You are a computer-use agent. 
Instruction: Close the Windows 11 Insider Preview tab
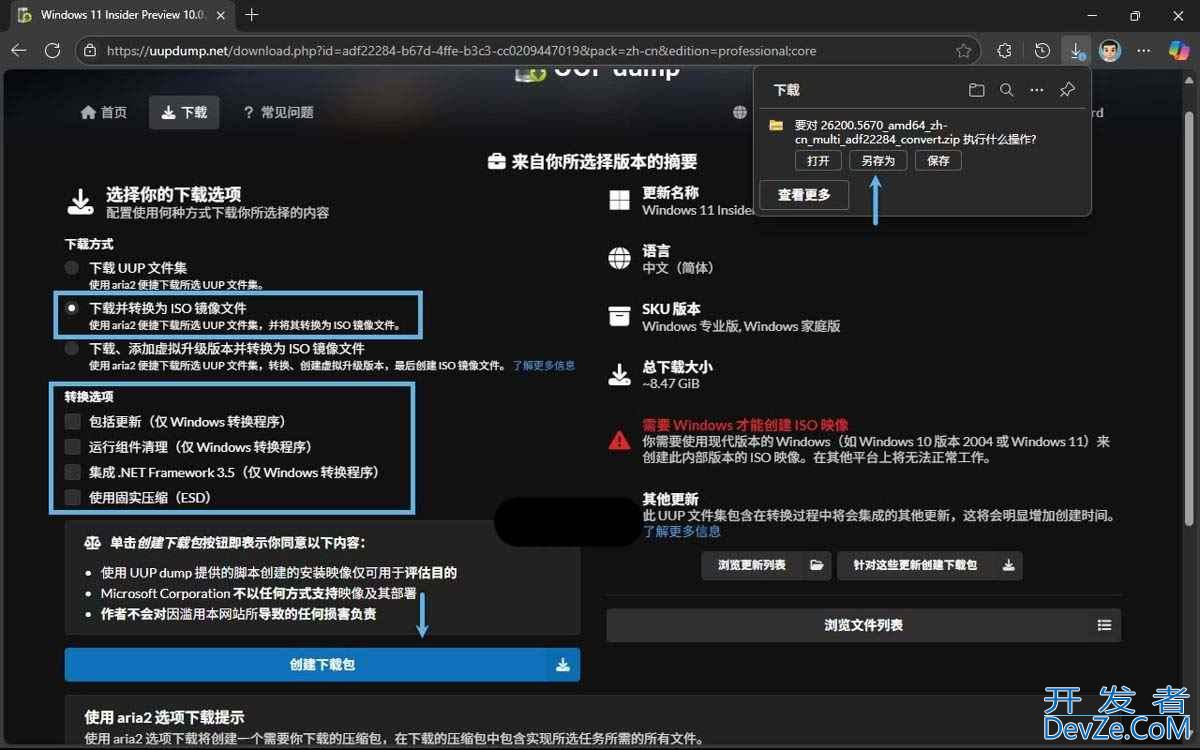(x=223, y=15)
